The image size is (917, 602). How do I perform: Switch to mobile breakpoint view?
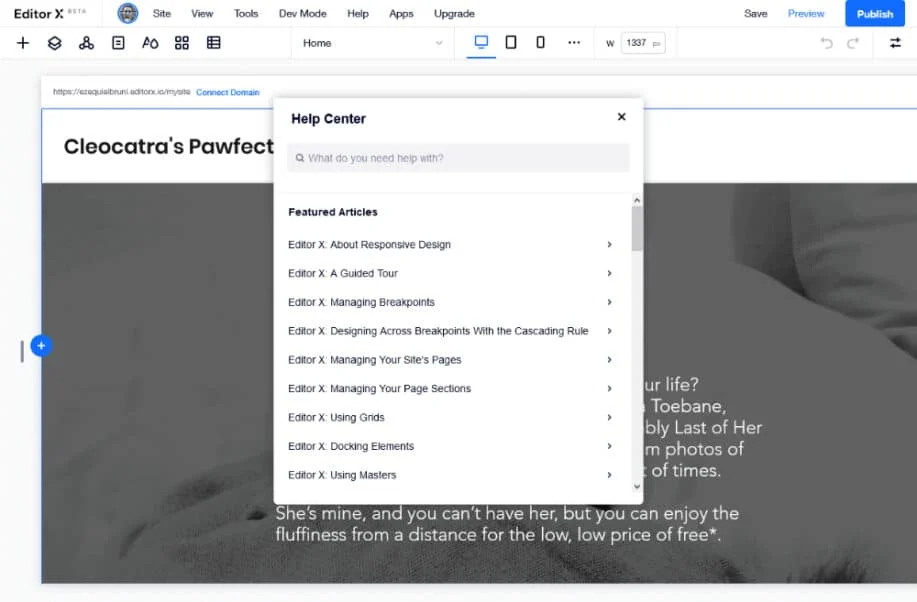541,43
